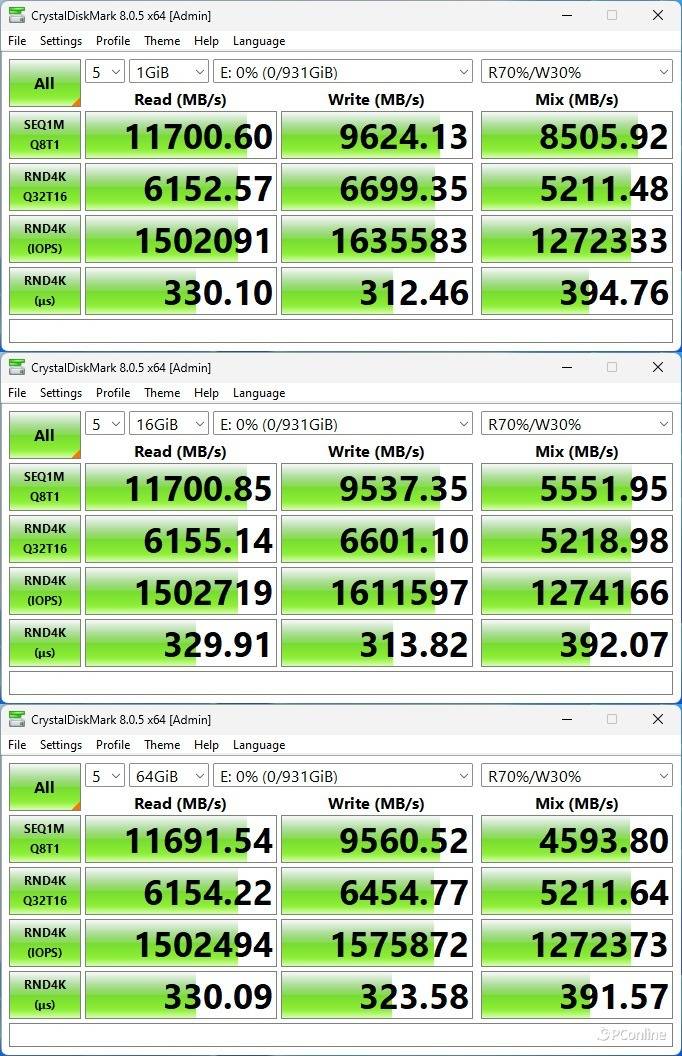Click sequential read value 11691.54

tap(181, 840)
